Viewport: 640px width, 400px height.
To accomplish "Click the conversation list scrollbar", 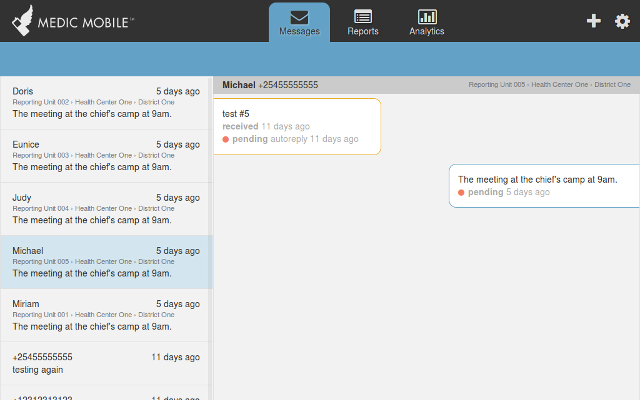I will pyautogui.click(x=211, y=238).
